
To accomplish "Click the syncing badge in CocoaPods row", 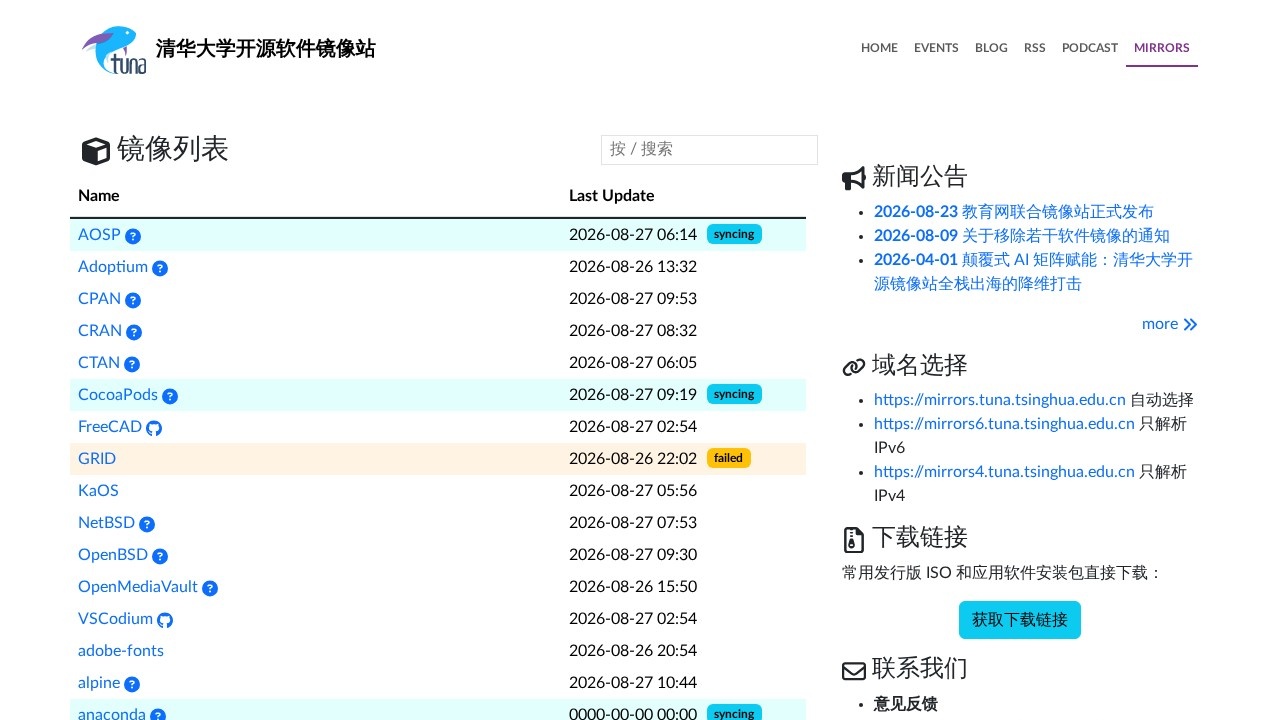I will click(734, 394).
